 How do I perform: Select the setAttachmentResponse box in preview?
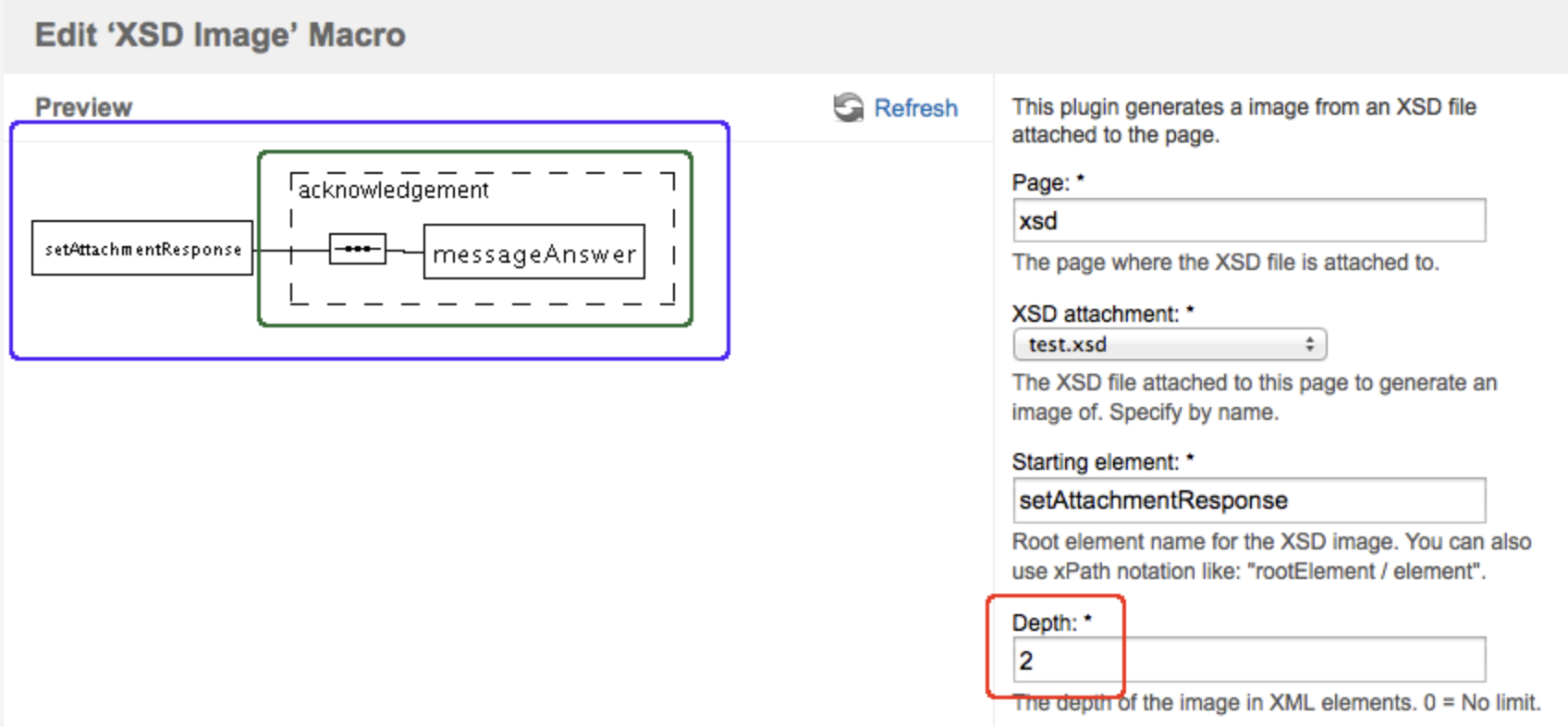pyautogui.click(x=142, y=248)
